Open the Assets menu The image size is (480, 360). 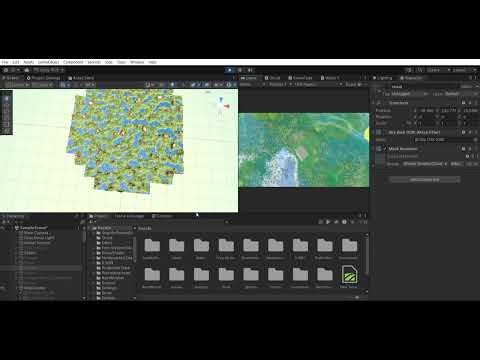[29, 62]
